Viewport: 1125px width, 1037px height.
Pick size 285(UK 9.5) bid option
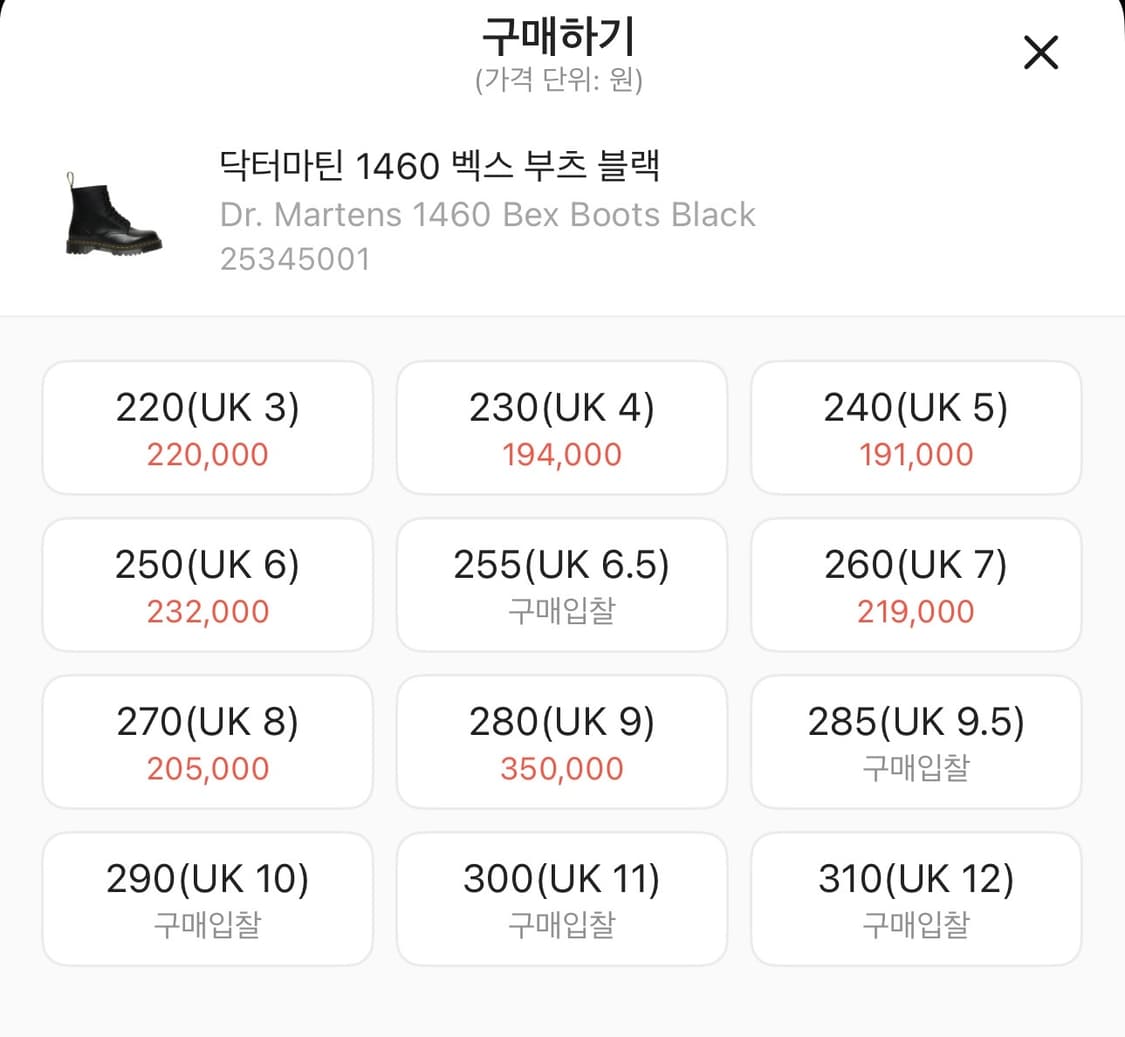pos(915,742)
